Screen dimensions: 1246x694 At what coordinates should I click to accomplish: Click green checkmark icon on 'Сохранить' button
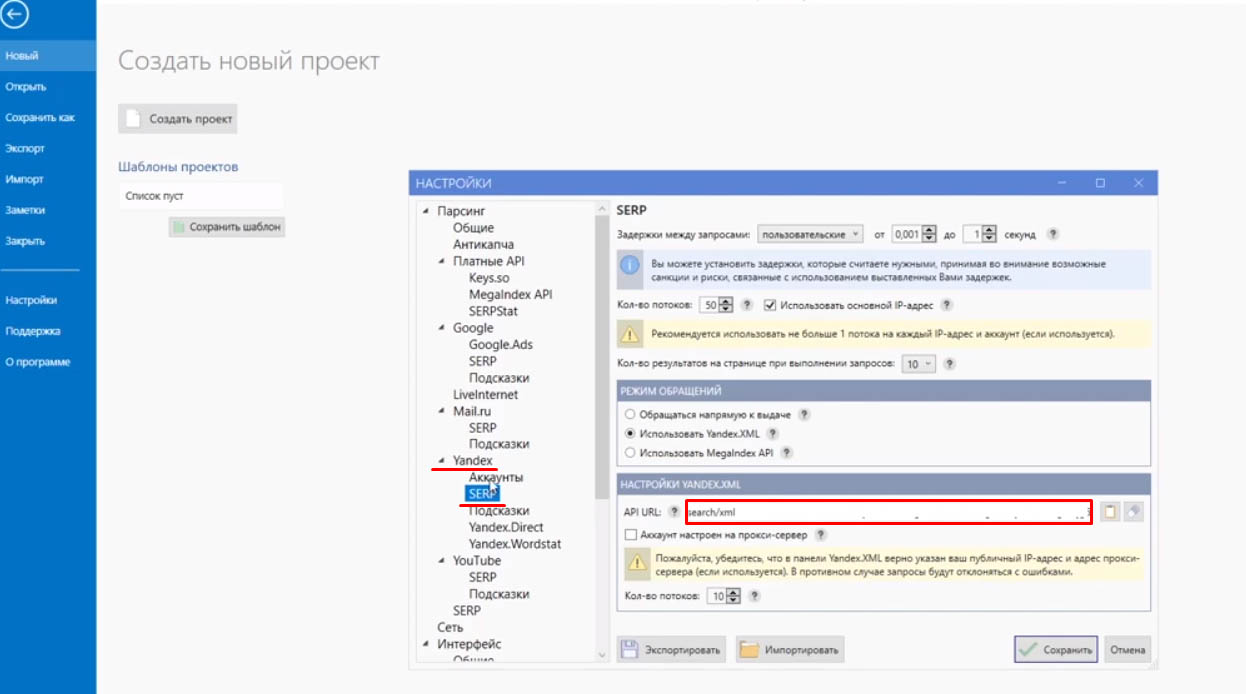point(1028,649)
